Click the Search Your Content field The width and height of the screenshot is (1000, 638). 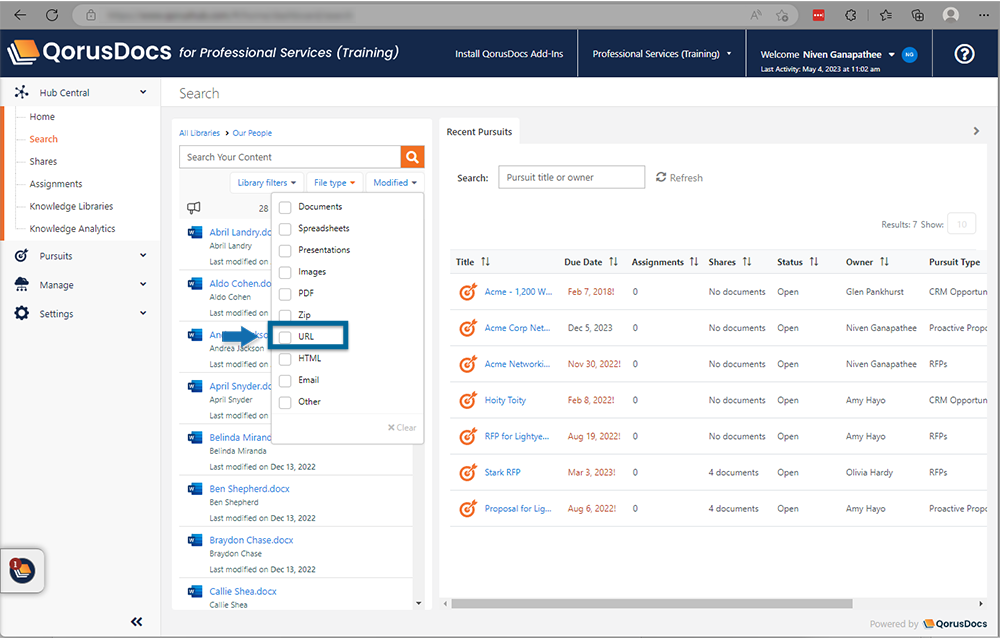click(x=290, y=157)
